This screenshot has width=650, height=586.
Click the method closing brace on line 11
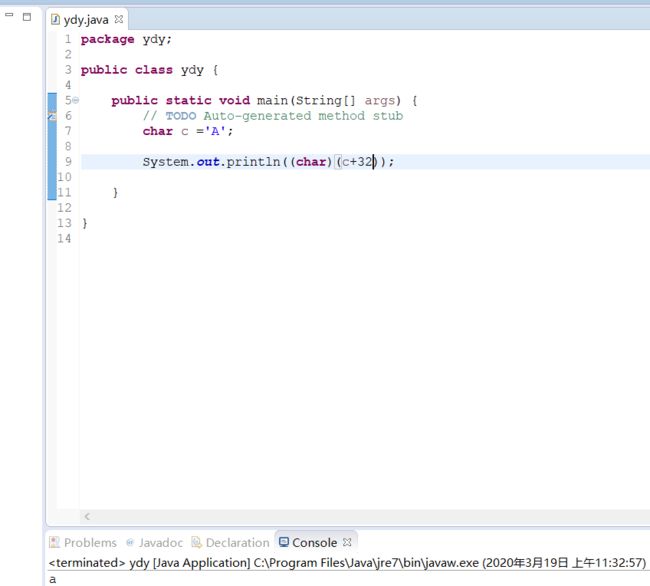coord(115,193)
